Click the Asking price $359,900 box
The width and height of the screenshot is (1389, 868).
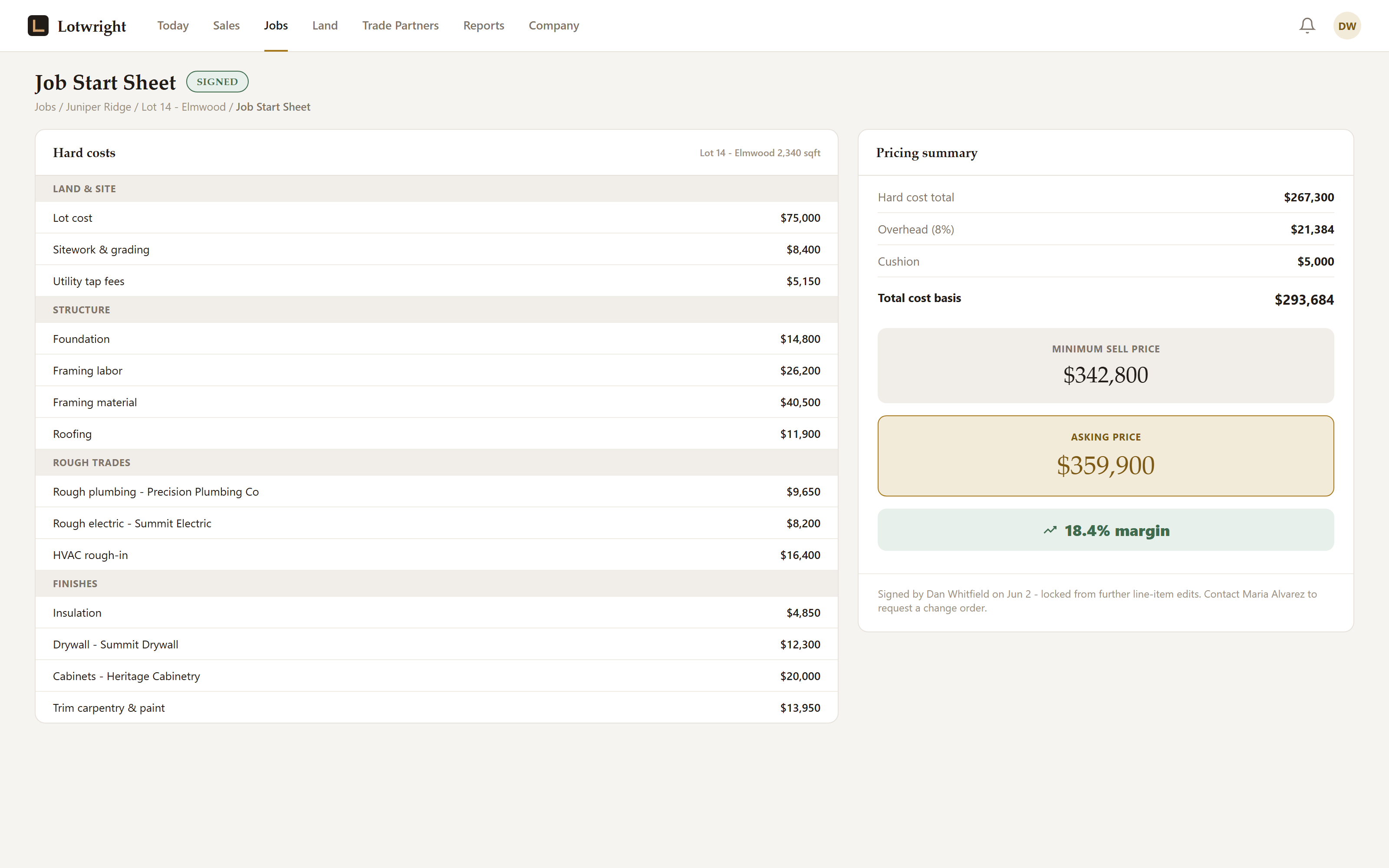(x=1106, y=456)
